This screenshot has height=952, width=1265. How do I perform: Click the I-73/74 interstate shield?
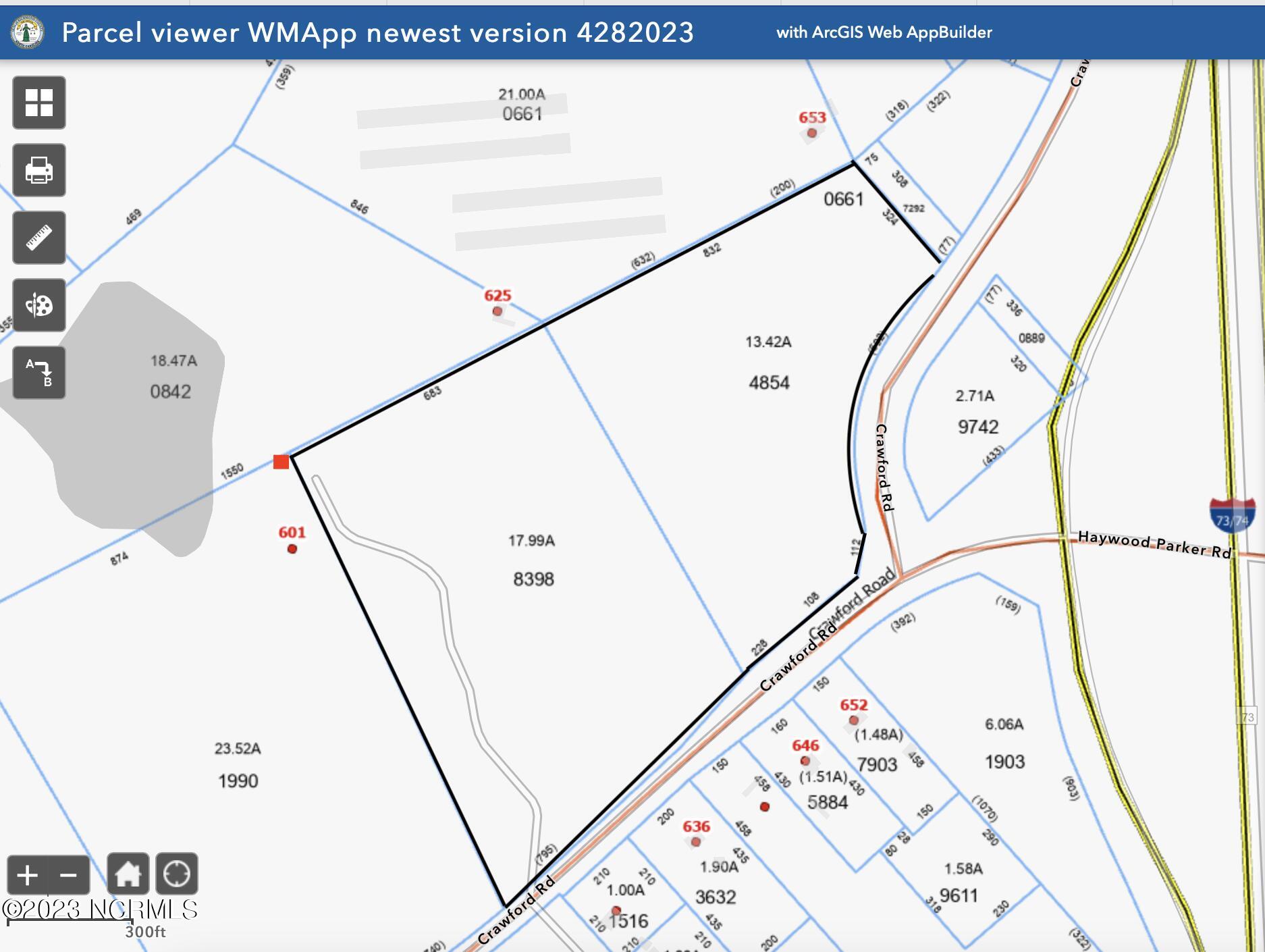[x=1232, y=514]
